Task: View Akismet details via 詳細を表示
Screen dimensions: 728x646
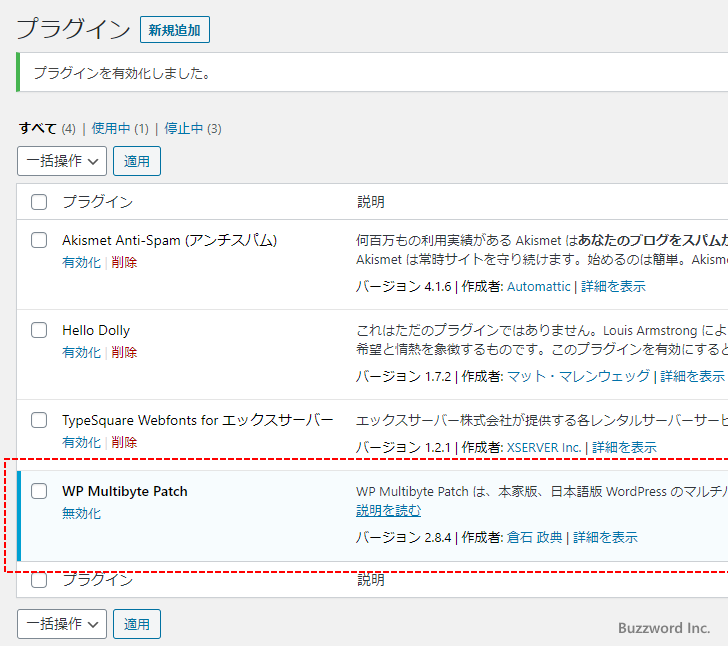Action: click(613, 287)
